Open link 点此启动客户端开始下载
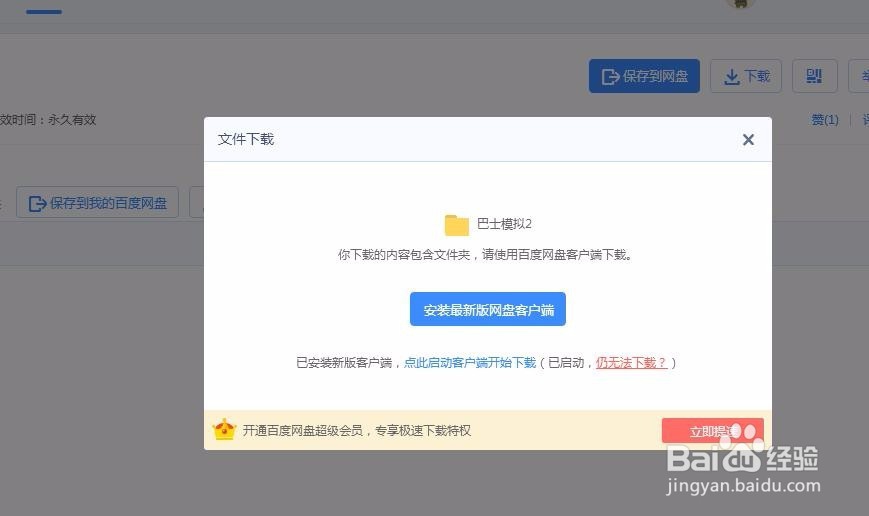This screenshot has height=516, width=869. click(x=470, y=362)
